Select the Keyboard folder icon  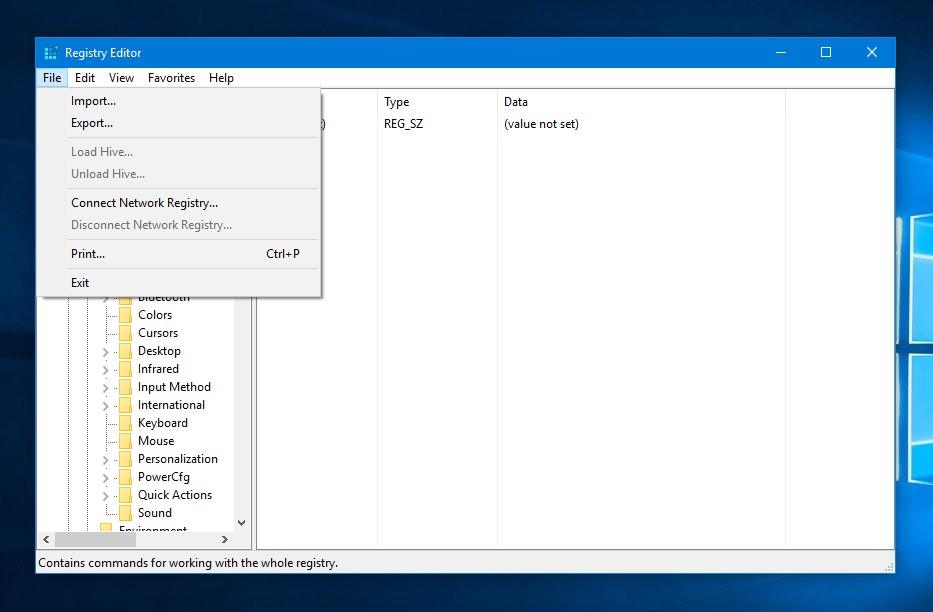coord(126,423)
